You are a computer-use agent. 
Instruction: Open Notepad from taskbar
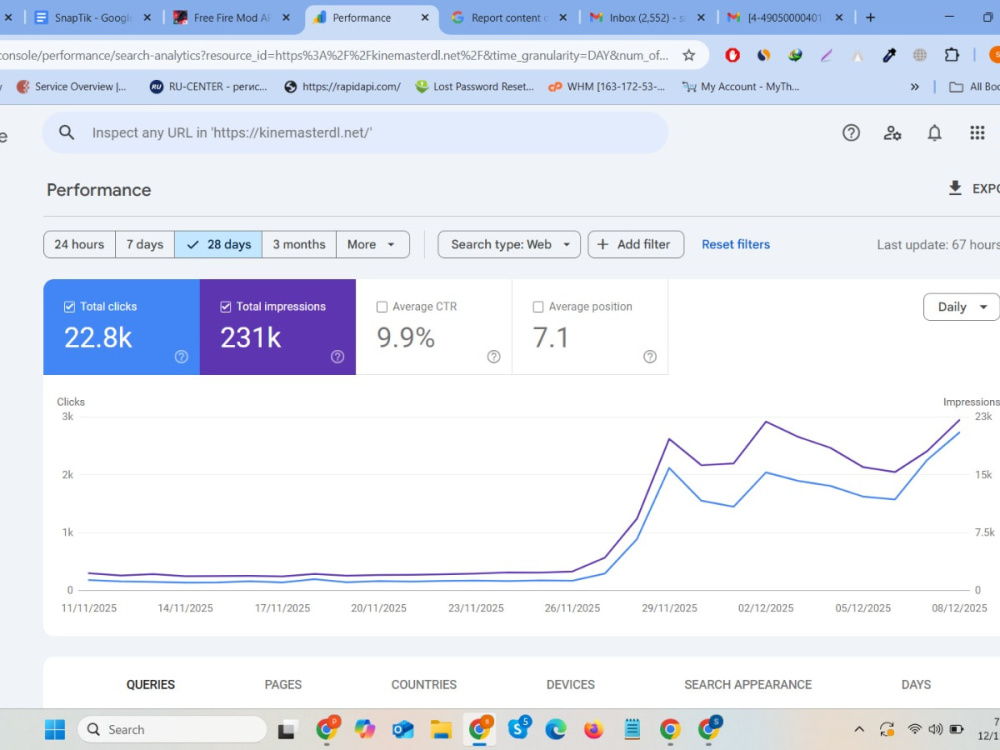(632, 729)
